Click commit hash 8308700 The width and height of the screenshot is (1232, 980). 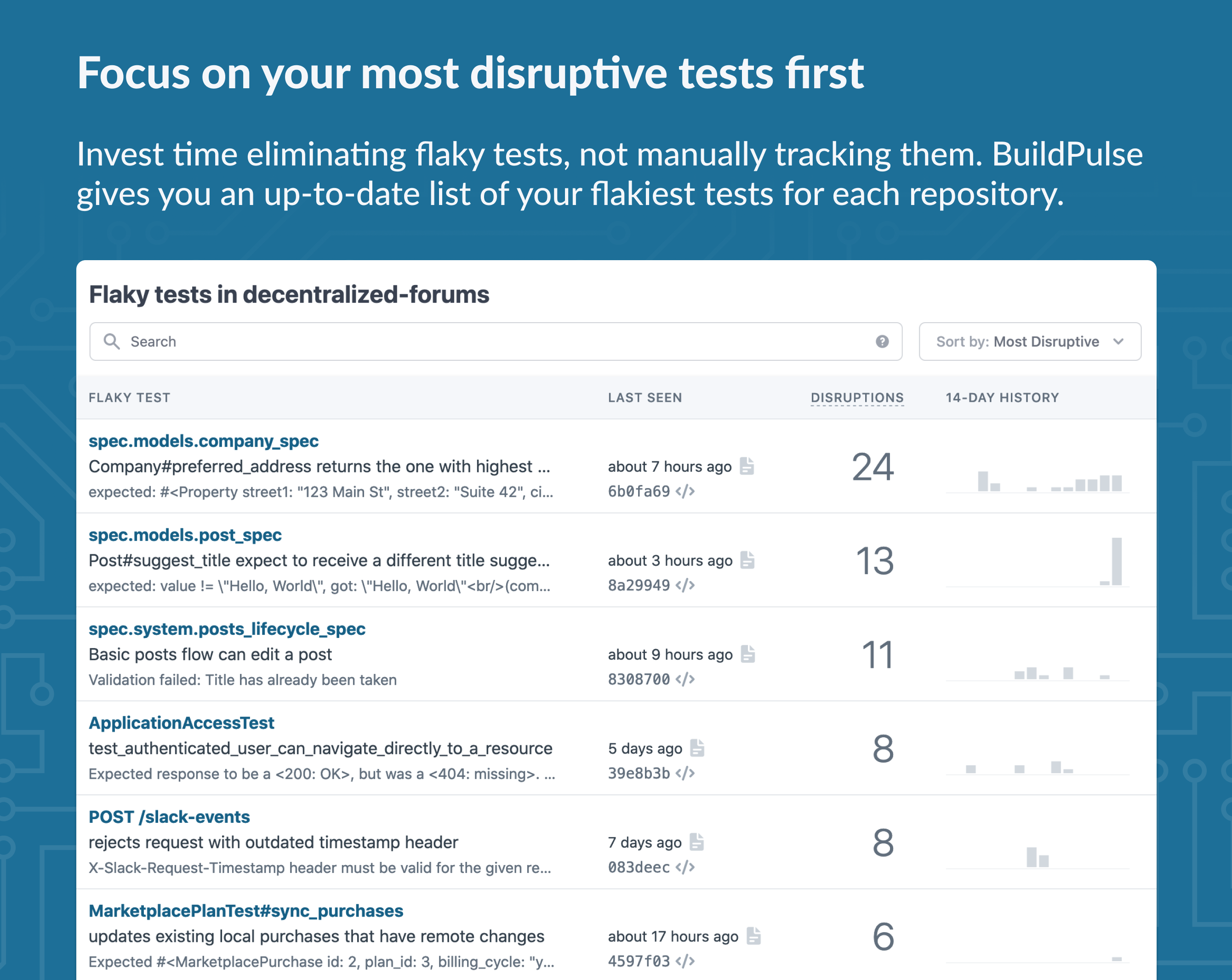tap(639, 679)
